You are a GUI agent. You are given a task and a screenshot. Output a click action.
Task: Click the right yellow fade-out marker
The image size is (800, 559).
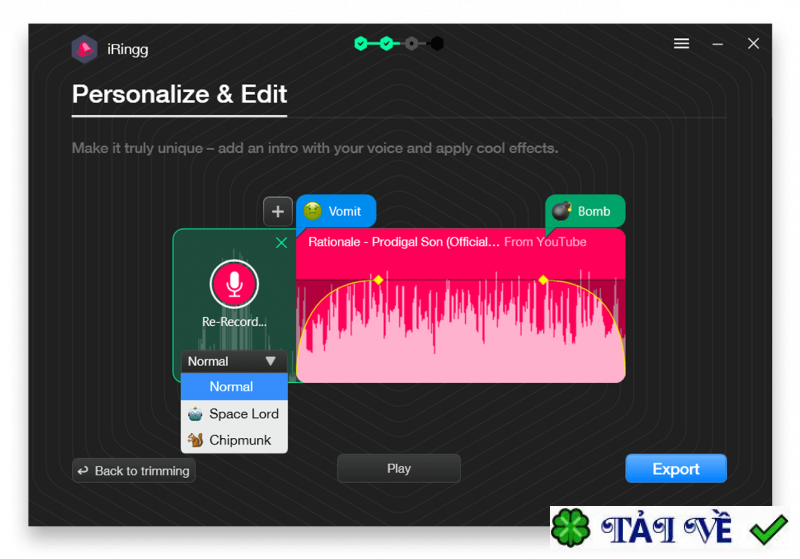[543, 280]
